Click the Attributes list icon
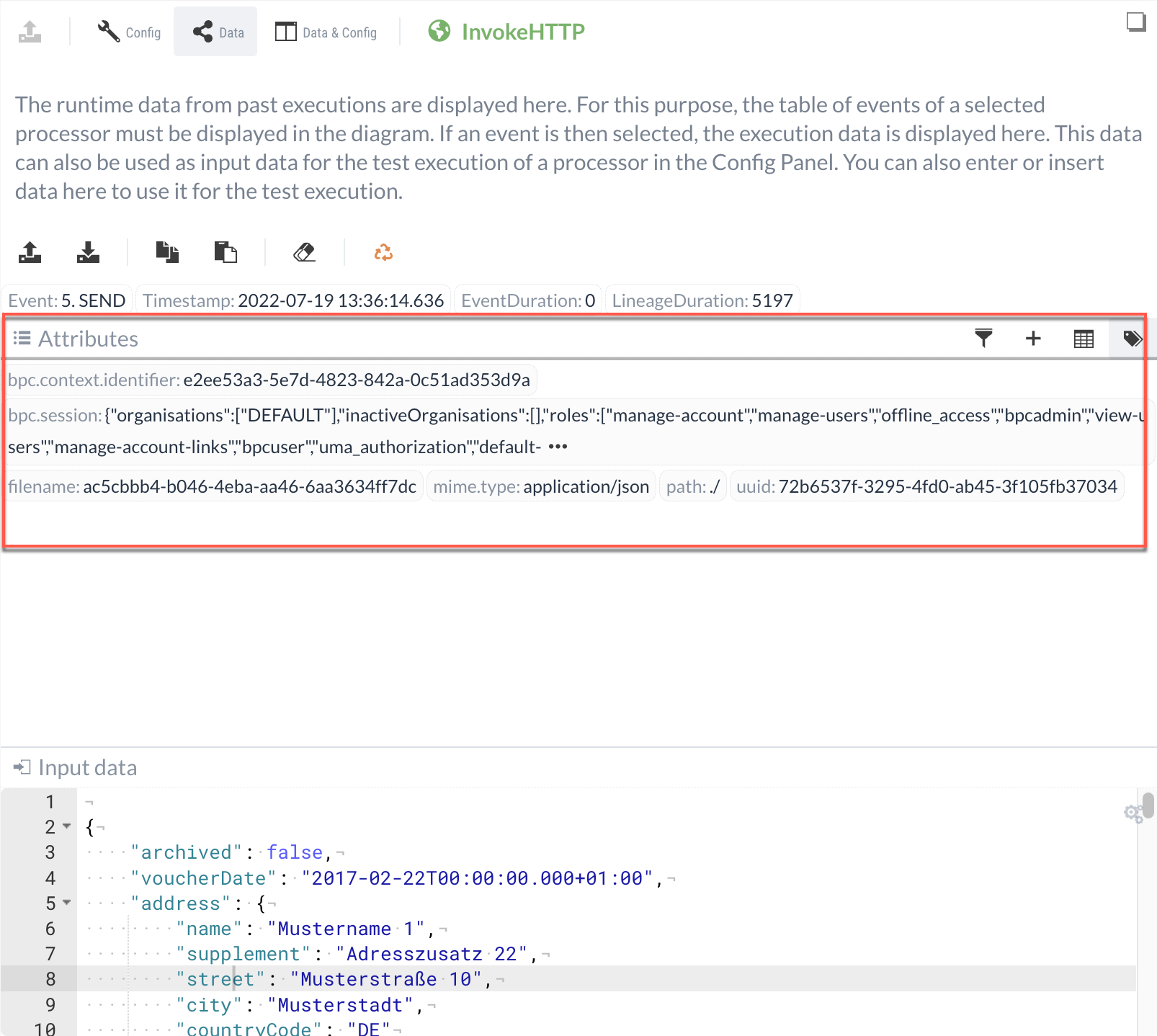The width and height of the screenshot is (1157, 1036). [x=22, y=338]
